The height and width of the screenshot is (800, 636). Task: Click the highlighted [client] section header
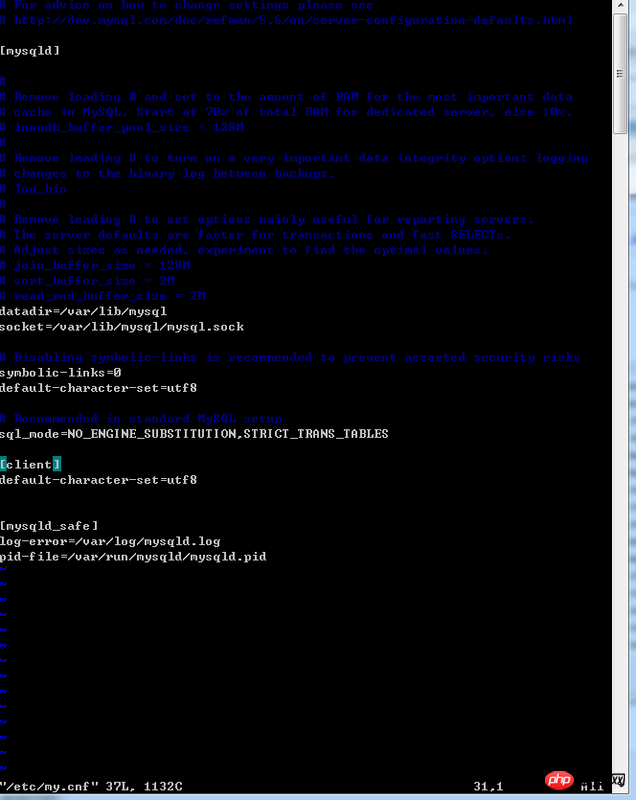click(31, 464)
